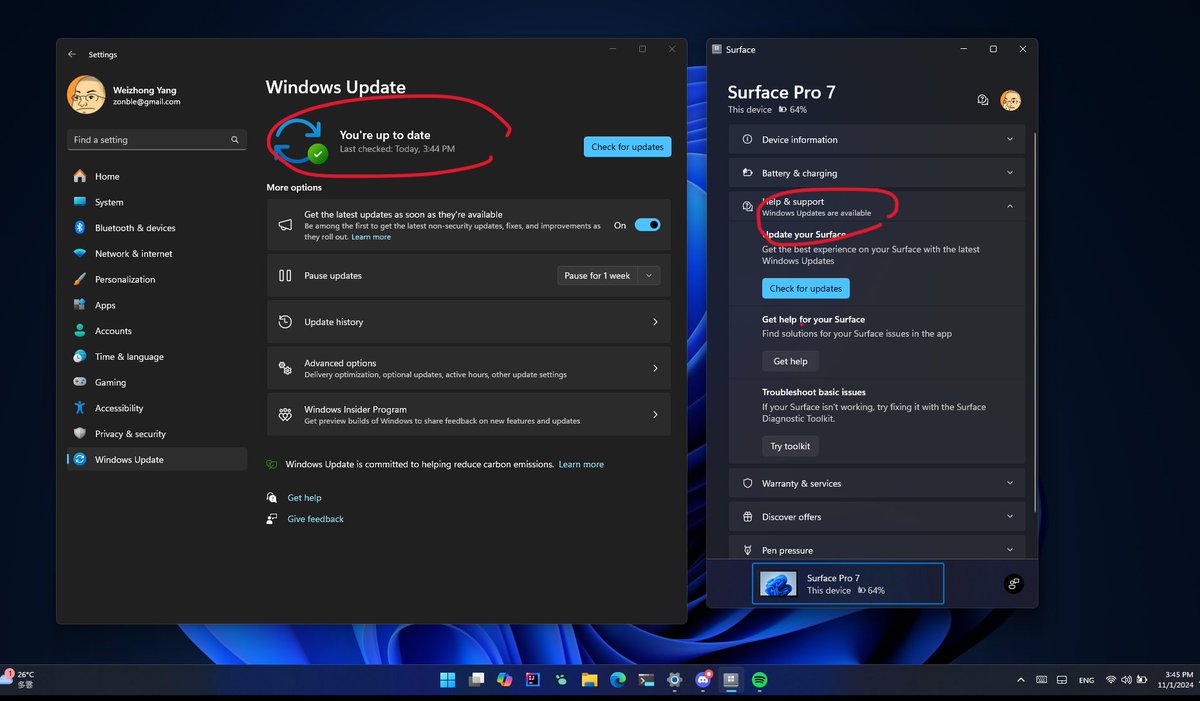Open the Network & internet settings page
This screenshot has height=701, width=1200.
(x=157, y=254)
